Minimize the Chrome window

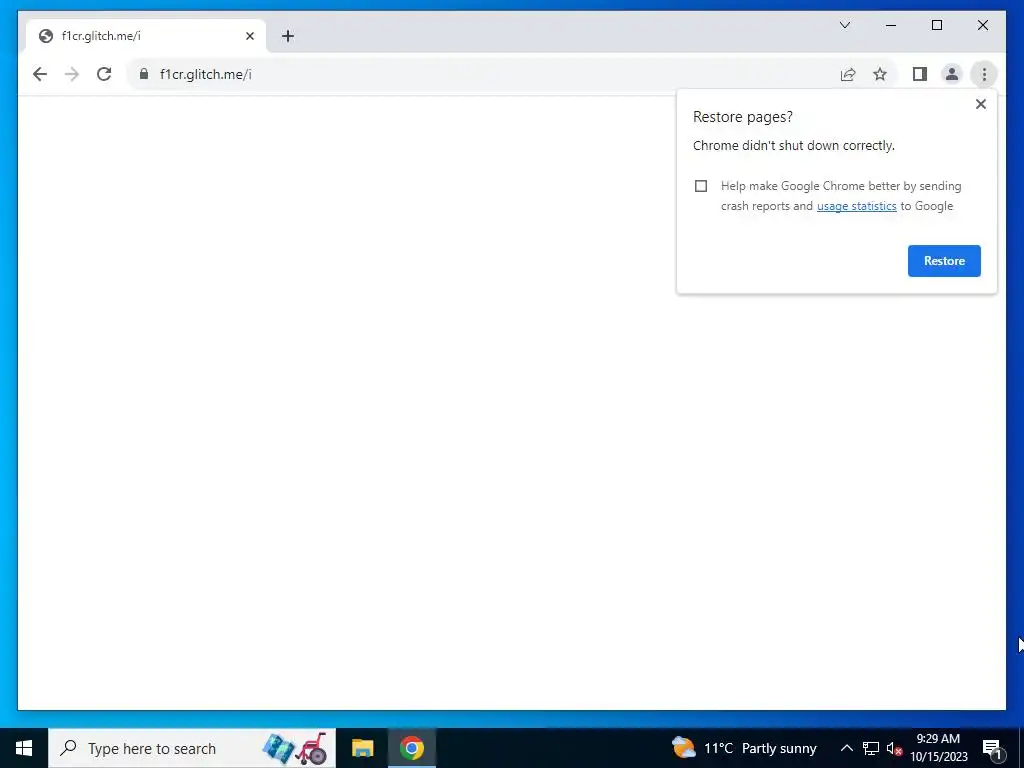891,25
